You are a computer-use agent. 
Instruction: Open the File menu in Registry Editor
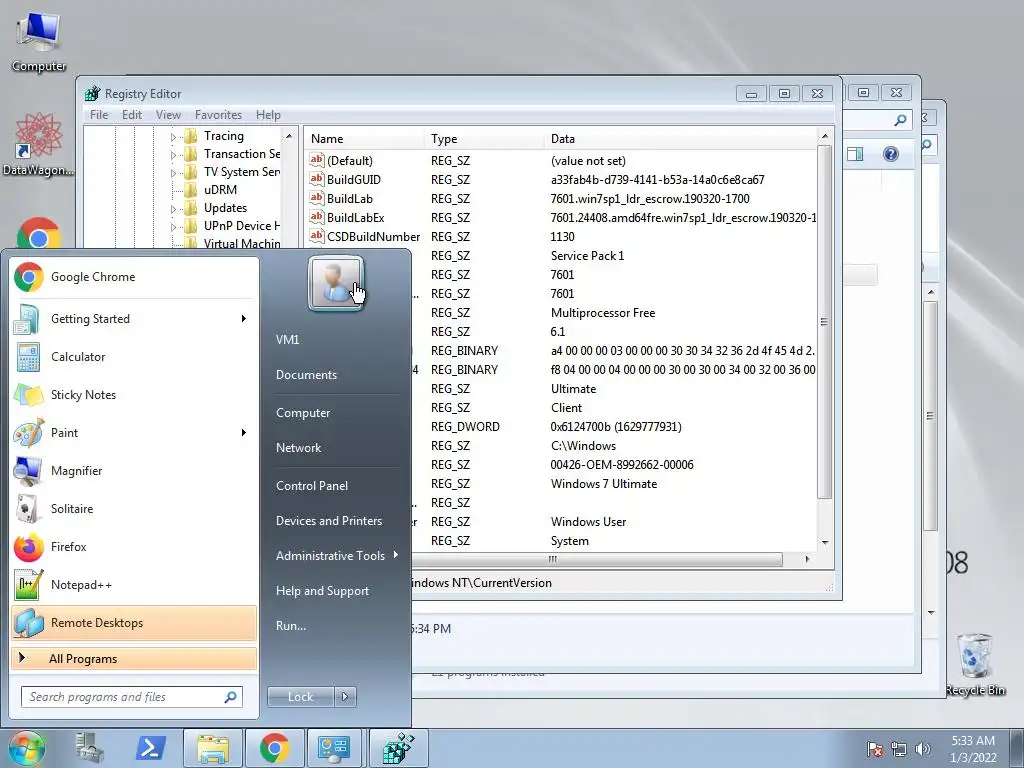(99, 115)
